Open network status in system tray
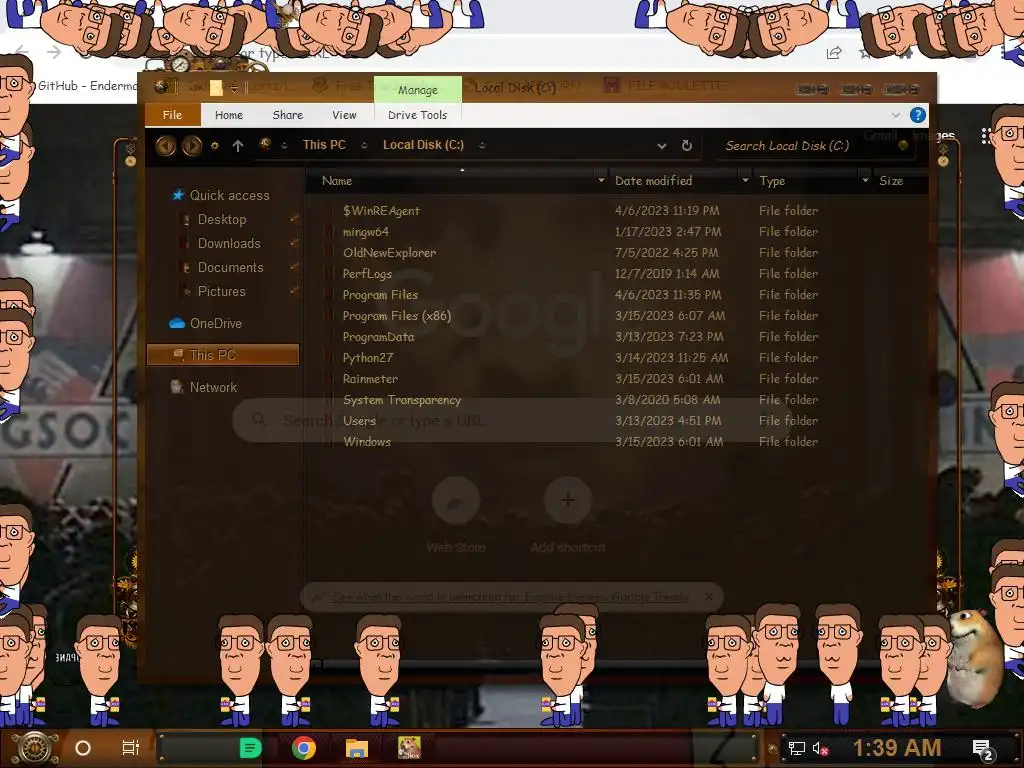1024x768 pixels. [x=797, y=748]
